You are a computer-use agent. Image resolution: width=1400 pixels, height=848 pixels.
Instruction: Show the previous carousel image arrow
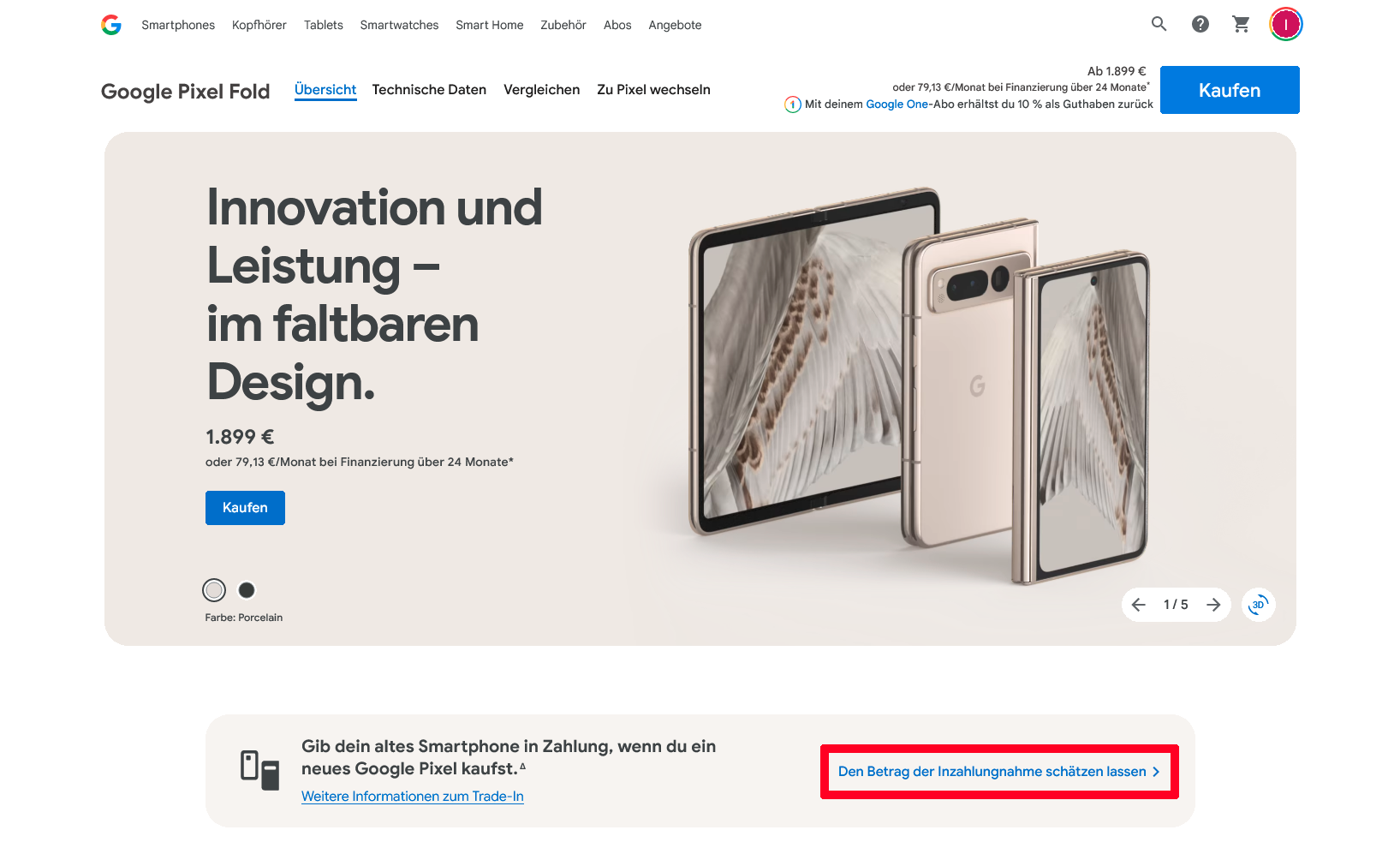[x=1138, y=605]
